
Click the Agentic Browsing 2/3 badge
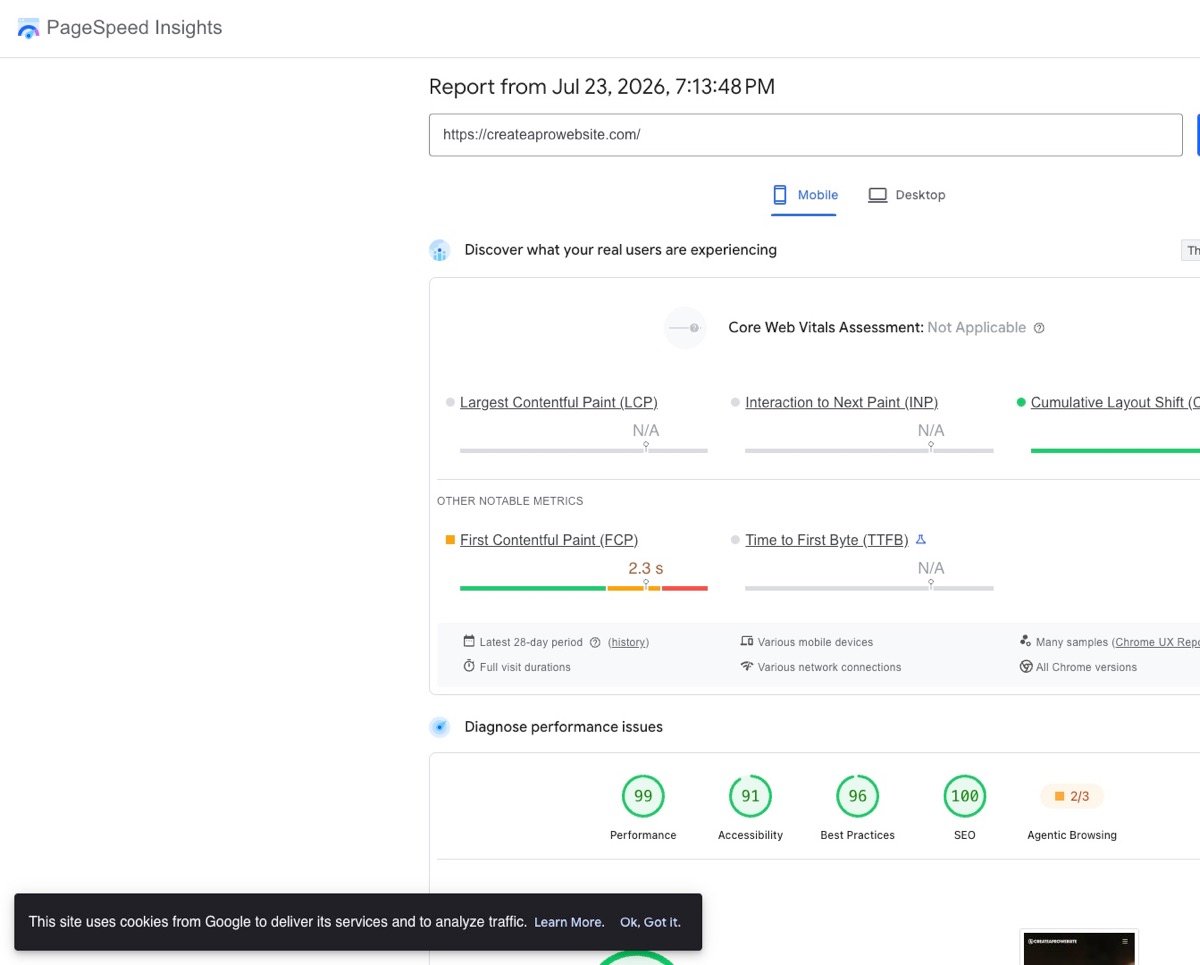click(x=1072, y=797)
